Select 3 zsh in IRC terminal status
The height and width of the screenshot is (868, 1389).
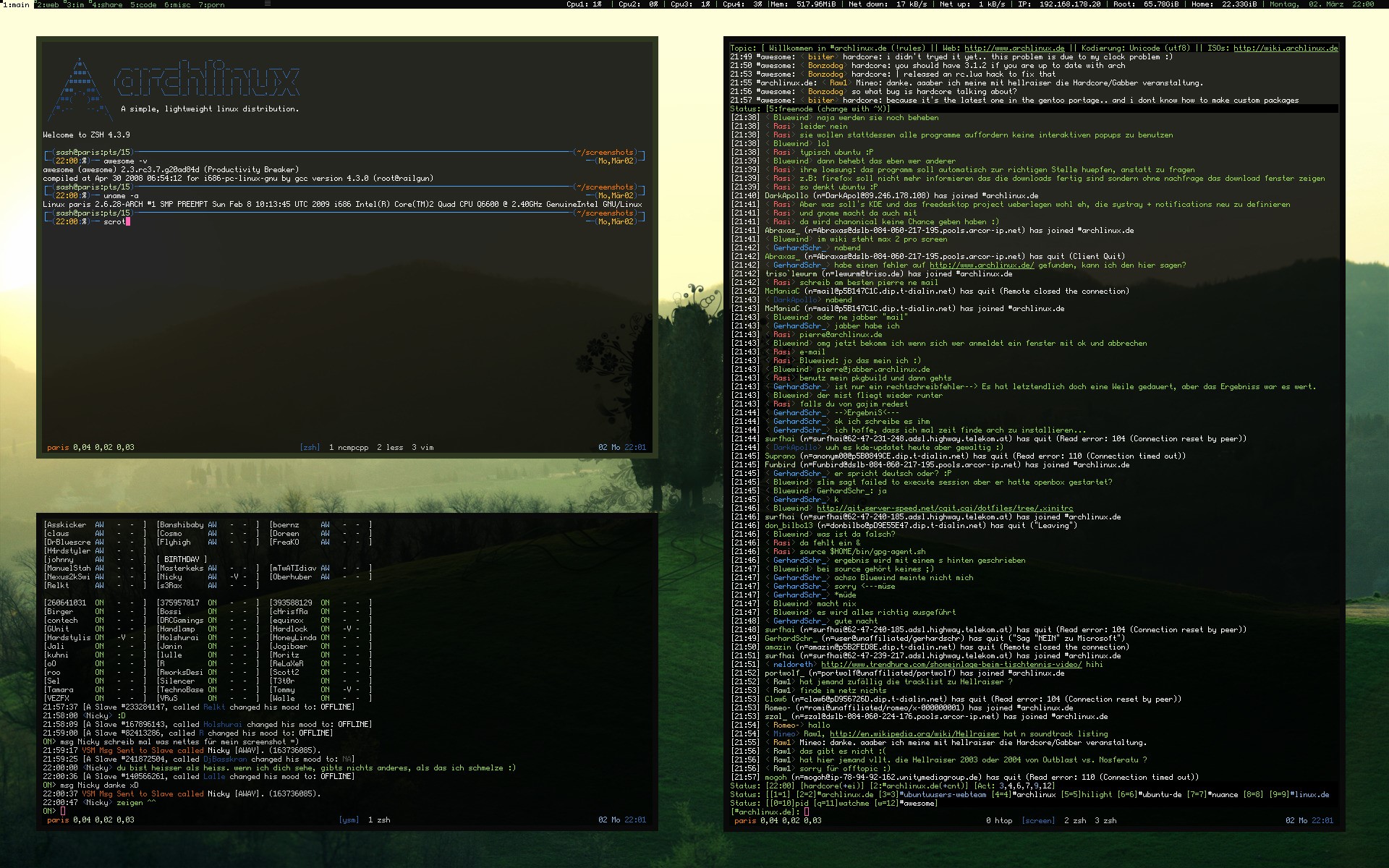pos(1105,820)
